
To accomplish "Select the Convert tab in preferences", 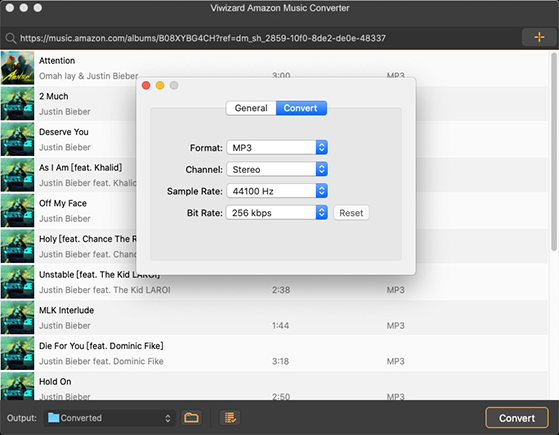I will (x=301, y=108).
